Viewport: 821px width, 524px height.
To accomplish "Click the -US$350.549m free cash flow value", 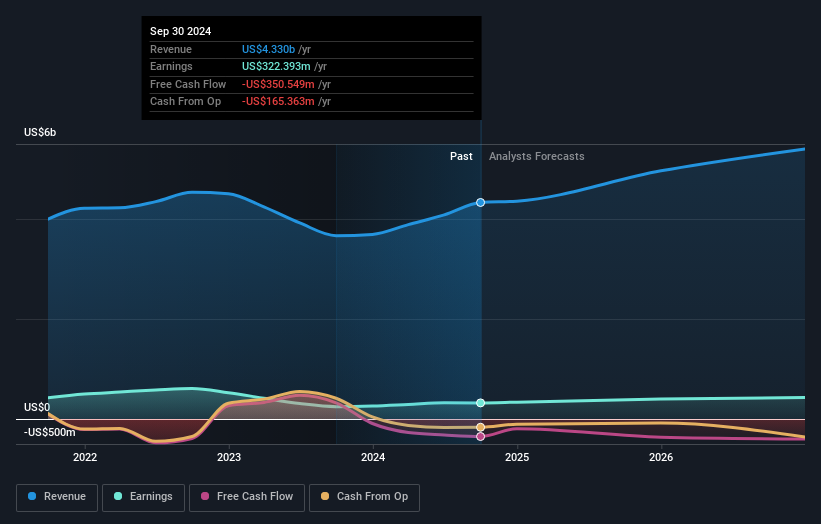I will [x=278, y=84].
